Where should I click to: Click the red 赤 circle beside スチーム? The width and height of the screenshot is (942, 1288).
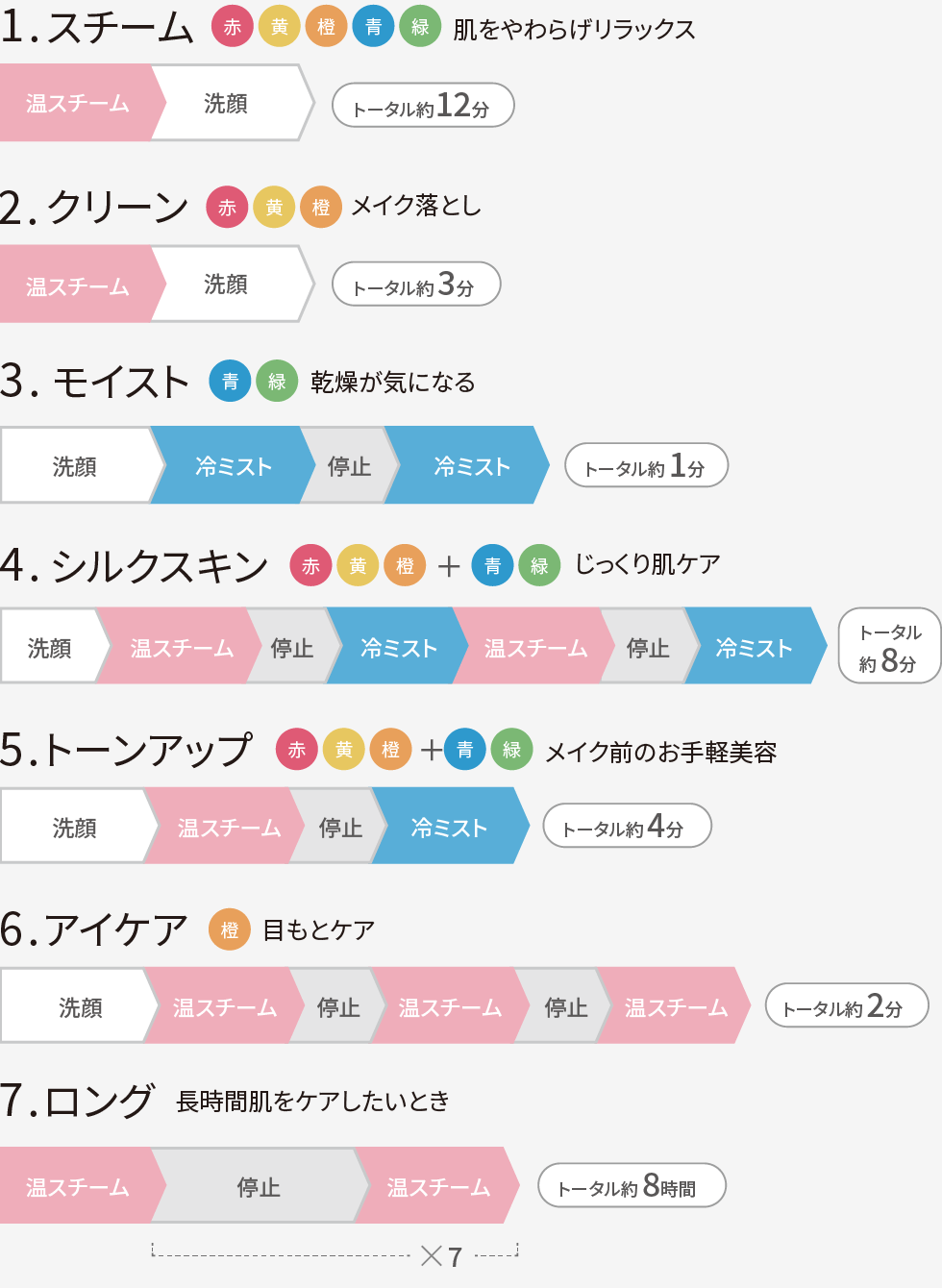(x=233, y=27)
